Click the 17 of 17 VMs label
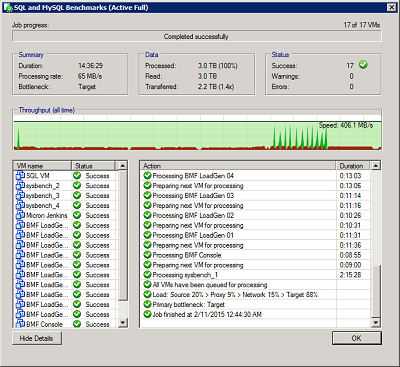The width and height of the screenshot is (400, 367). pos(362,25)
